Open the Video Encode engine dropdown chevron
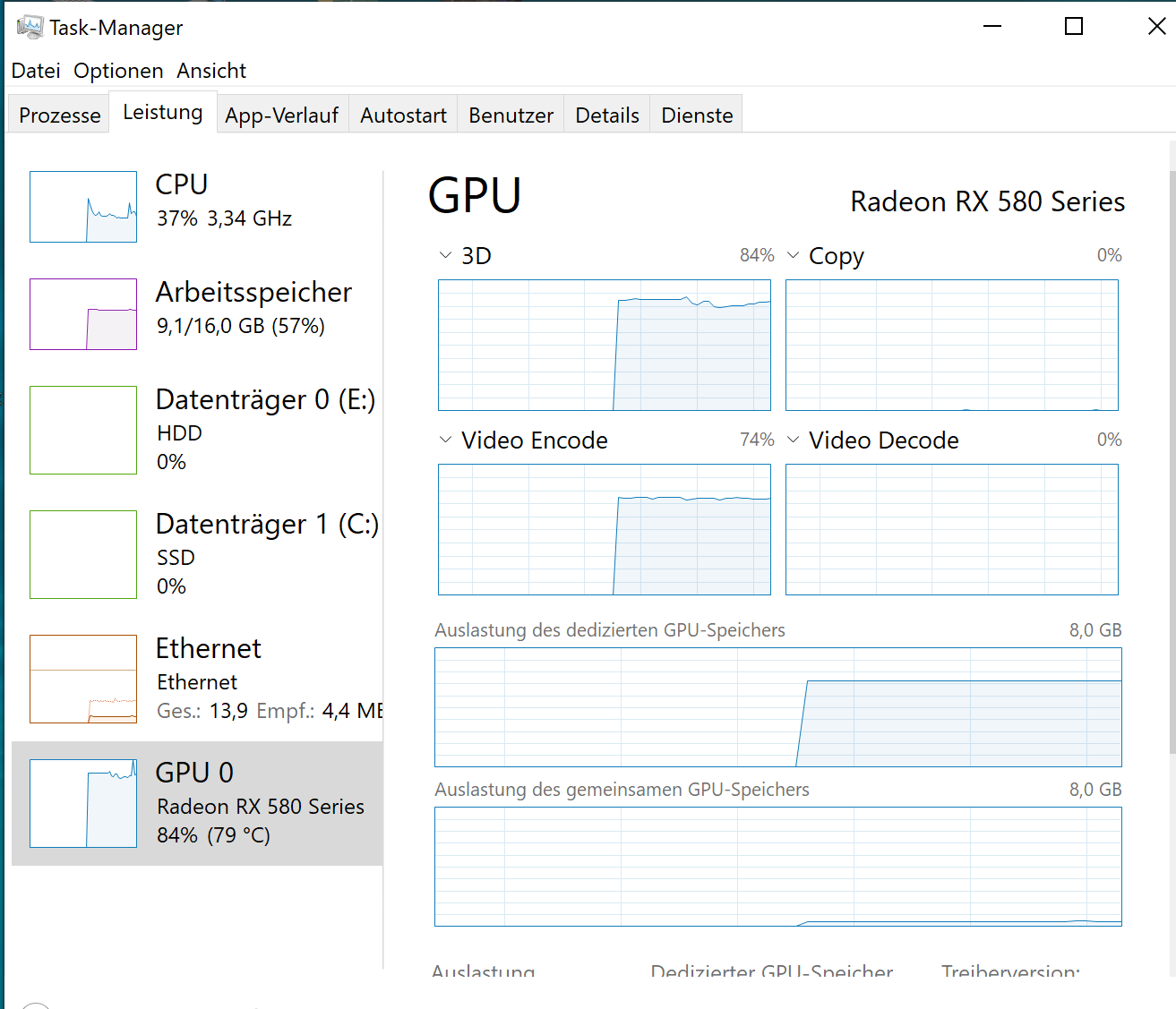Image resolution: width=1176 pixels, height=1009 pixels. [x=446, y=440]
